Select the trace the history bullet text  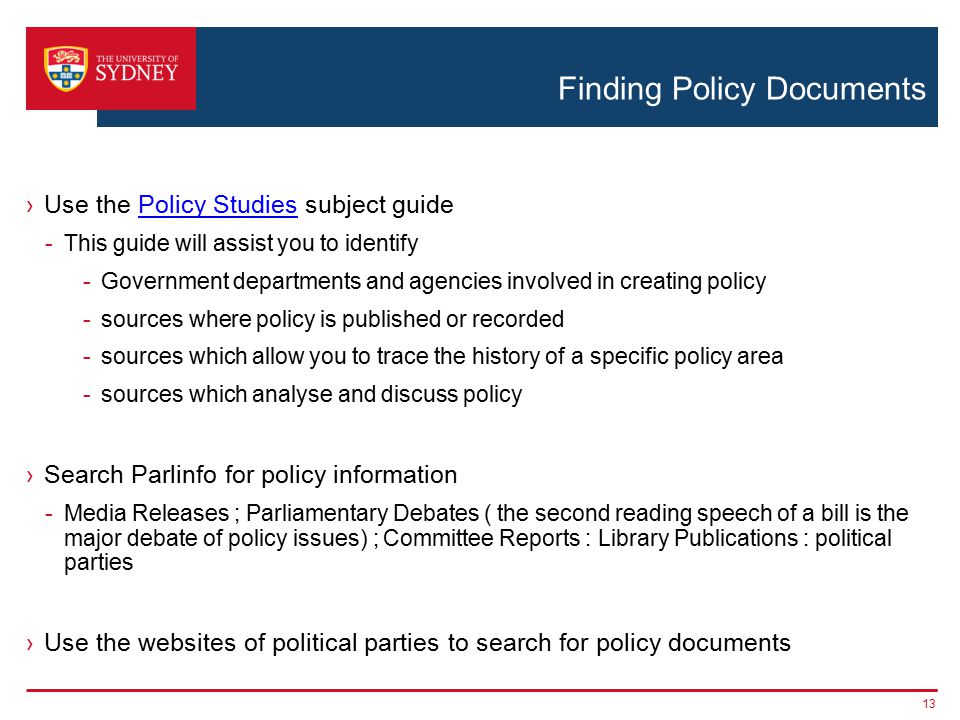point(442,356)
